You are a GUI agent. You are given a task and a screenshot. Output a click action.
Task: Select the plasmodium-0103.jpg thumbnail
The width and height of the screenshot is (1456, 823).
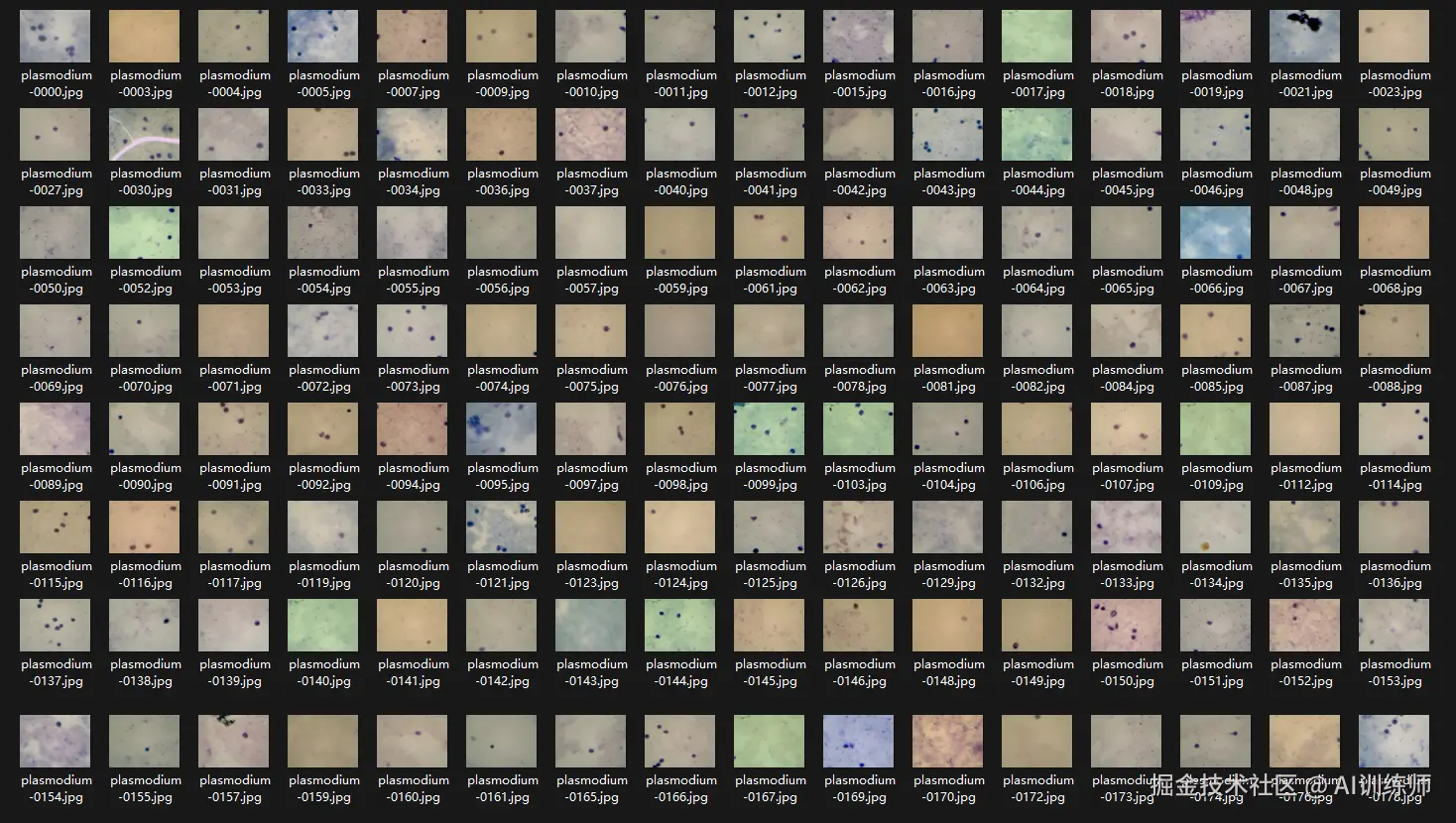[859, 429]
